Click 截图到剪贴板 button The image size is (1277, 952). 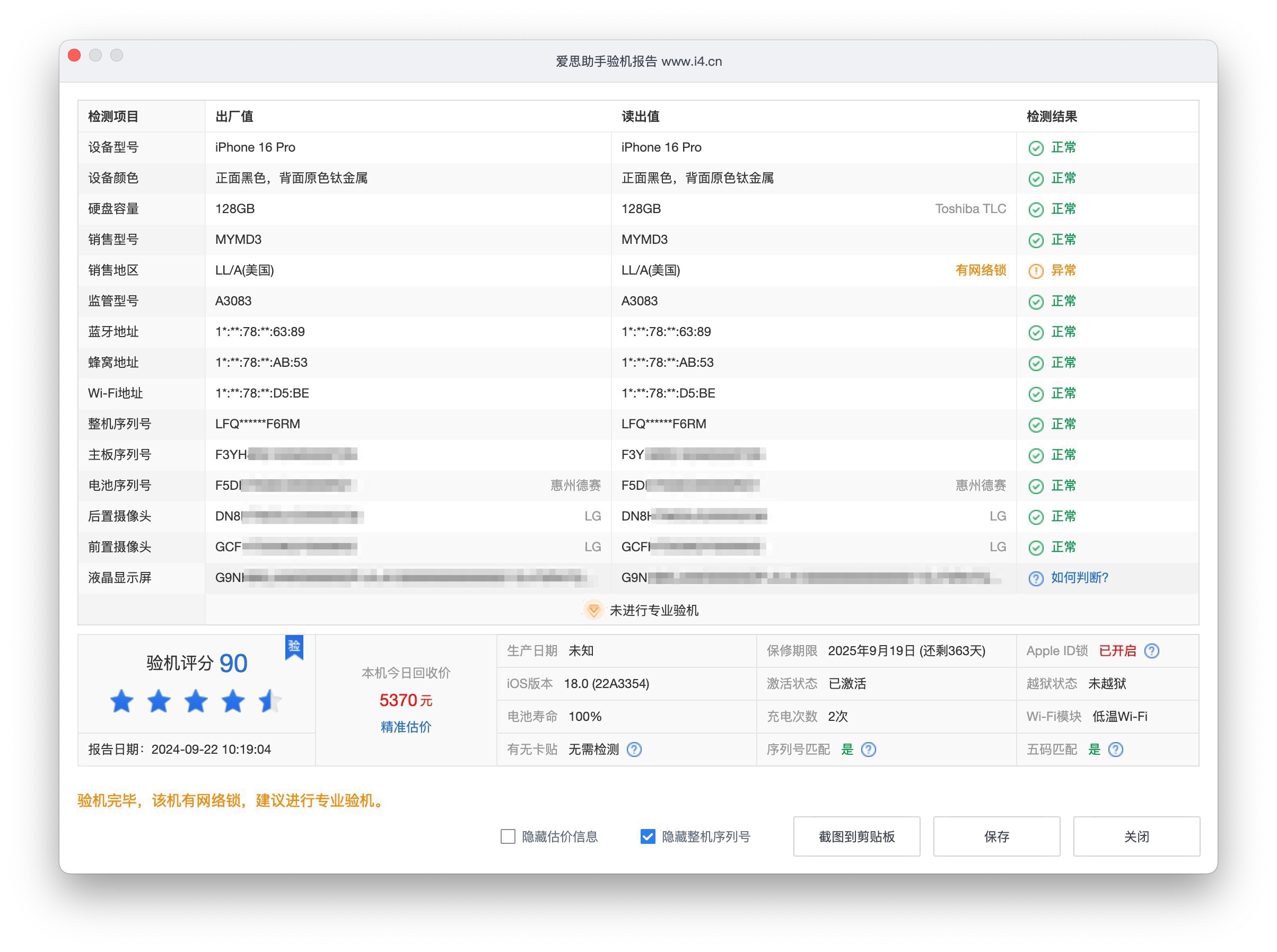coord(856,837)
